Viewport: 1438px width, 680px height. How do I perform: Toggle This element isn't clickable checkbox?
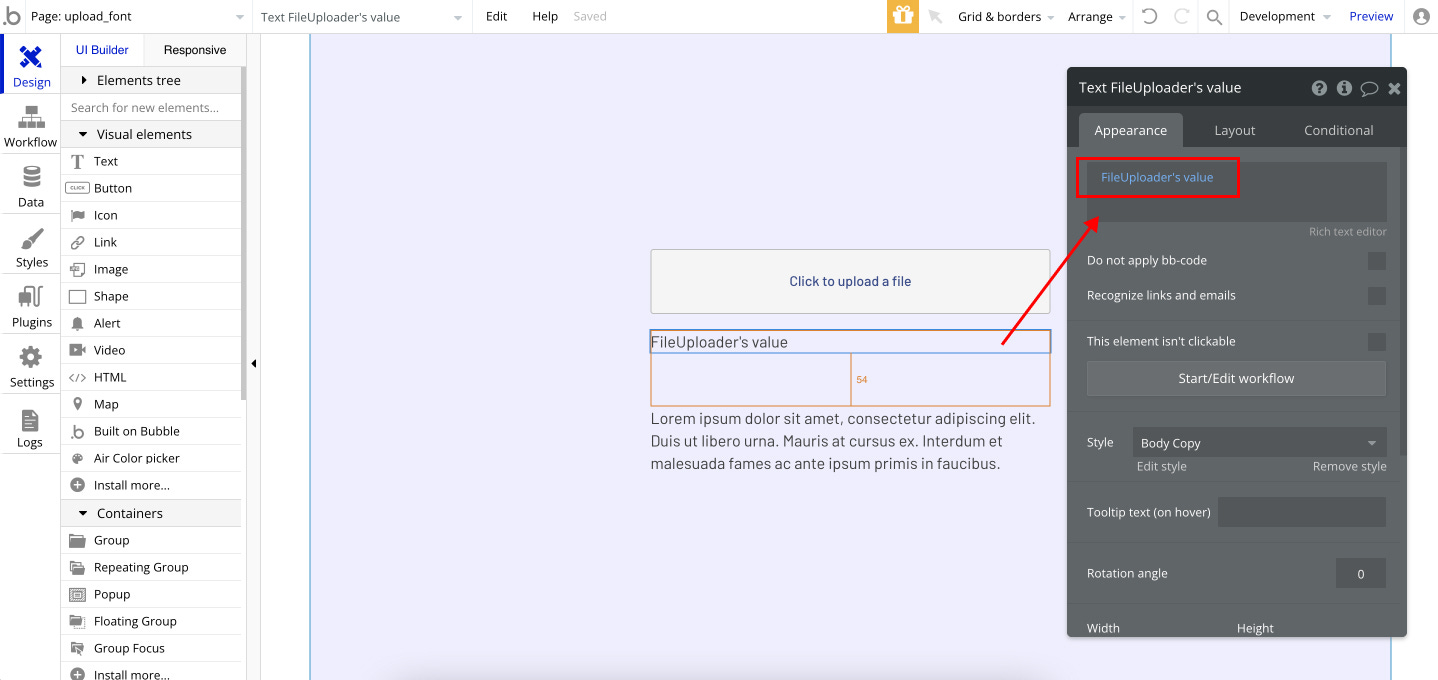pyautogui.click(x=1377, y=342)
